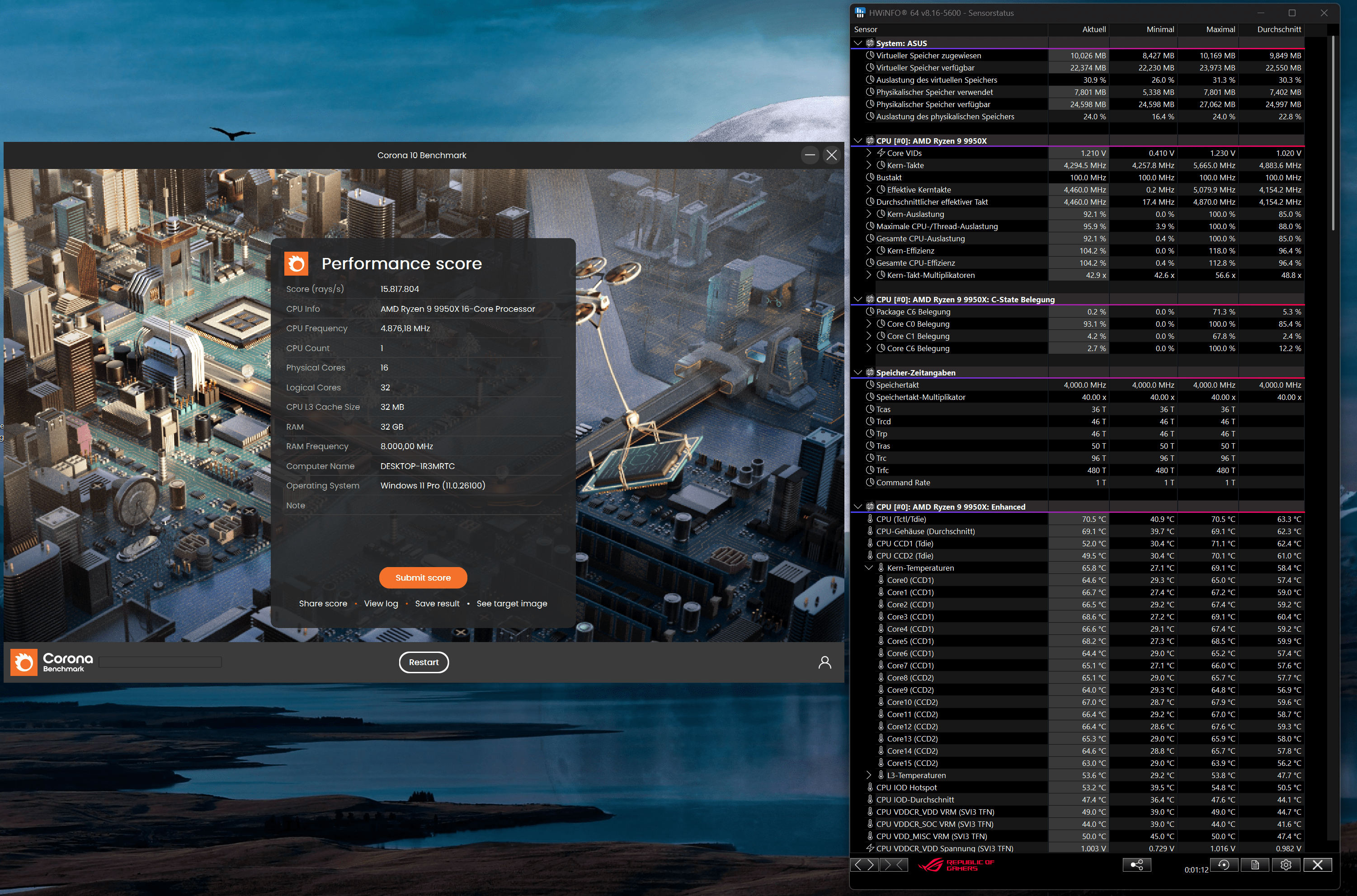This screenshot has height=896, width=1357.
Task: Click the Restart button in Corona
Action: pyautogui.click(x=424, y=662)
